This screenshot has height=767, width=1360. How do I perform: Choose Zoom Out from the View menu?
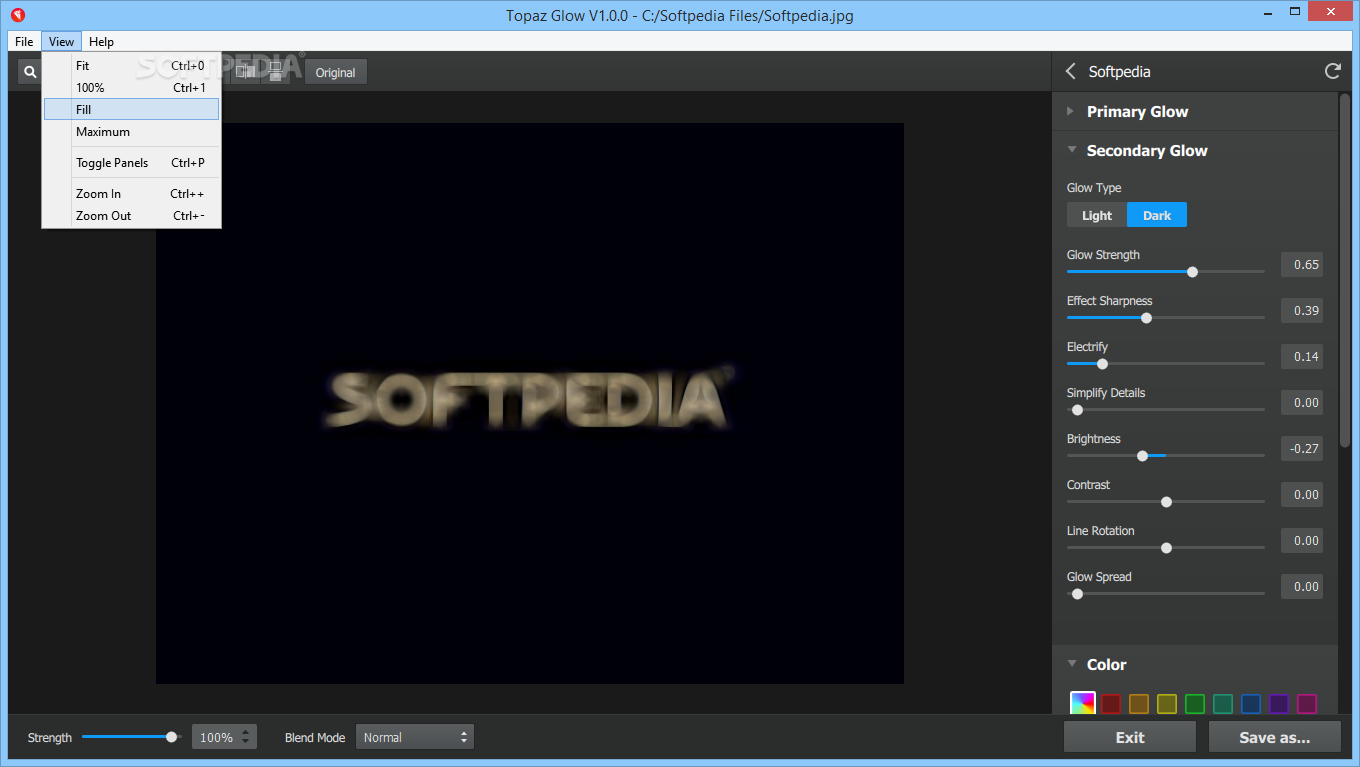(x=131, y=216)
